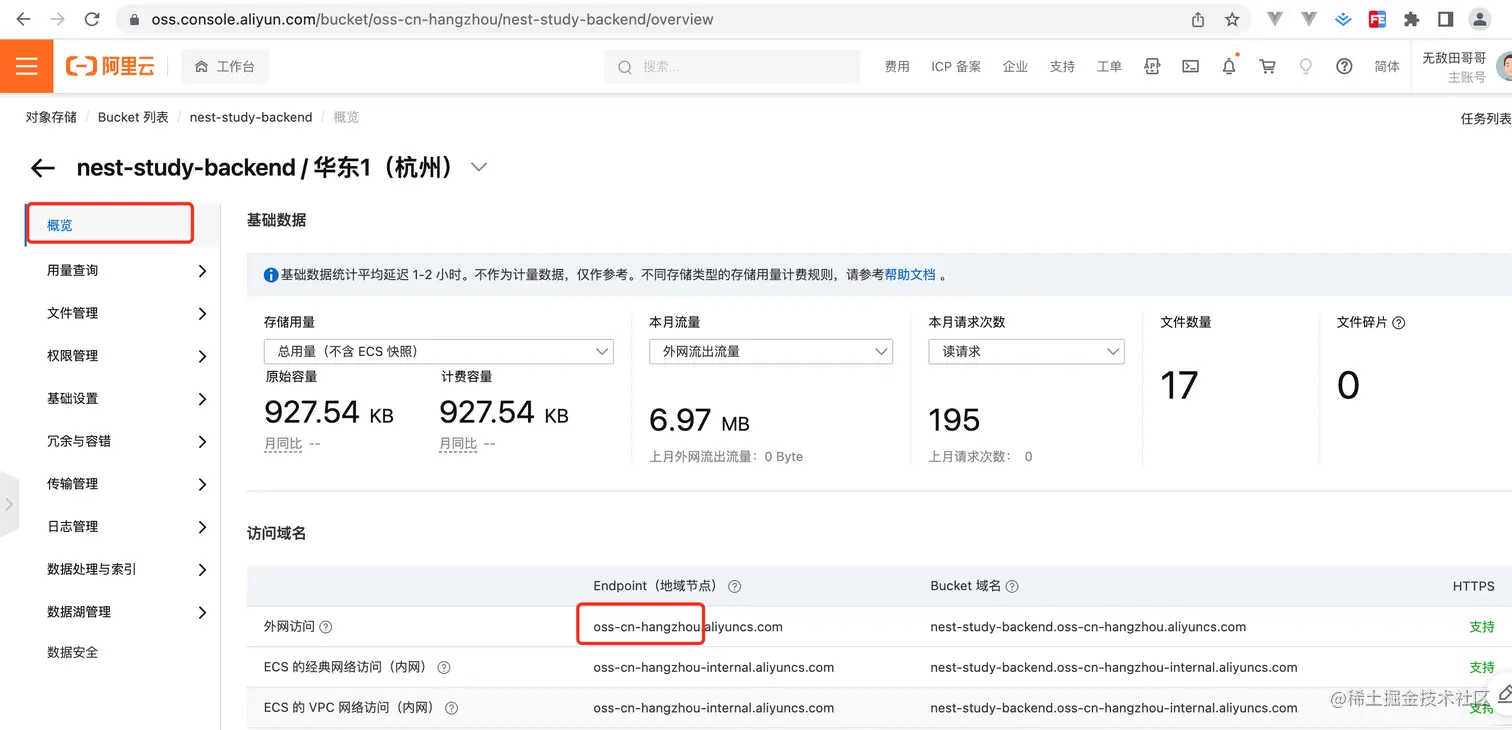Reload the browser page
The height and width of the screenshot is (730, 1512).
pyautogui.click(x=92, y=19)
